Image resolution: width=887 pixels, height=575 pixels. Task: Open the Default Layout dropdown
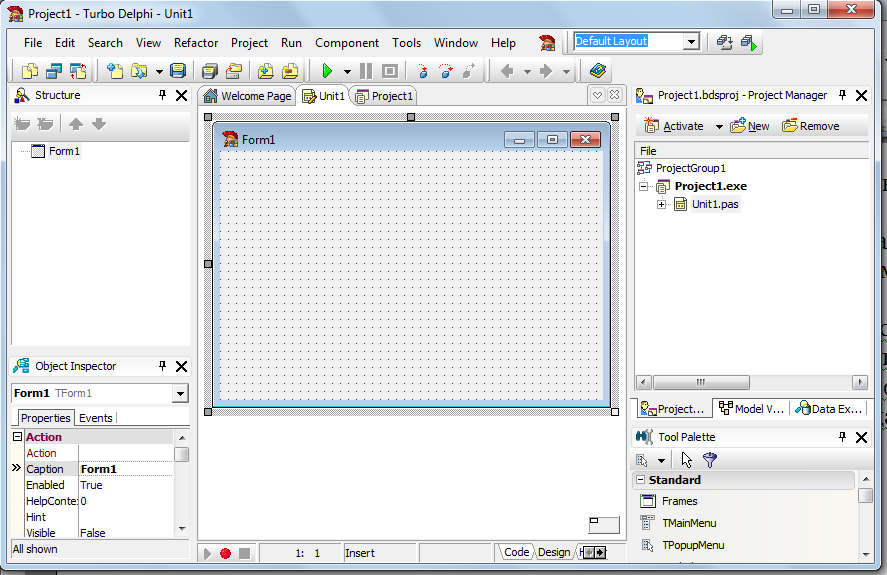coord(691,41)
